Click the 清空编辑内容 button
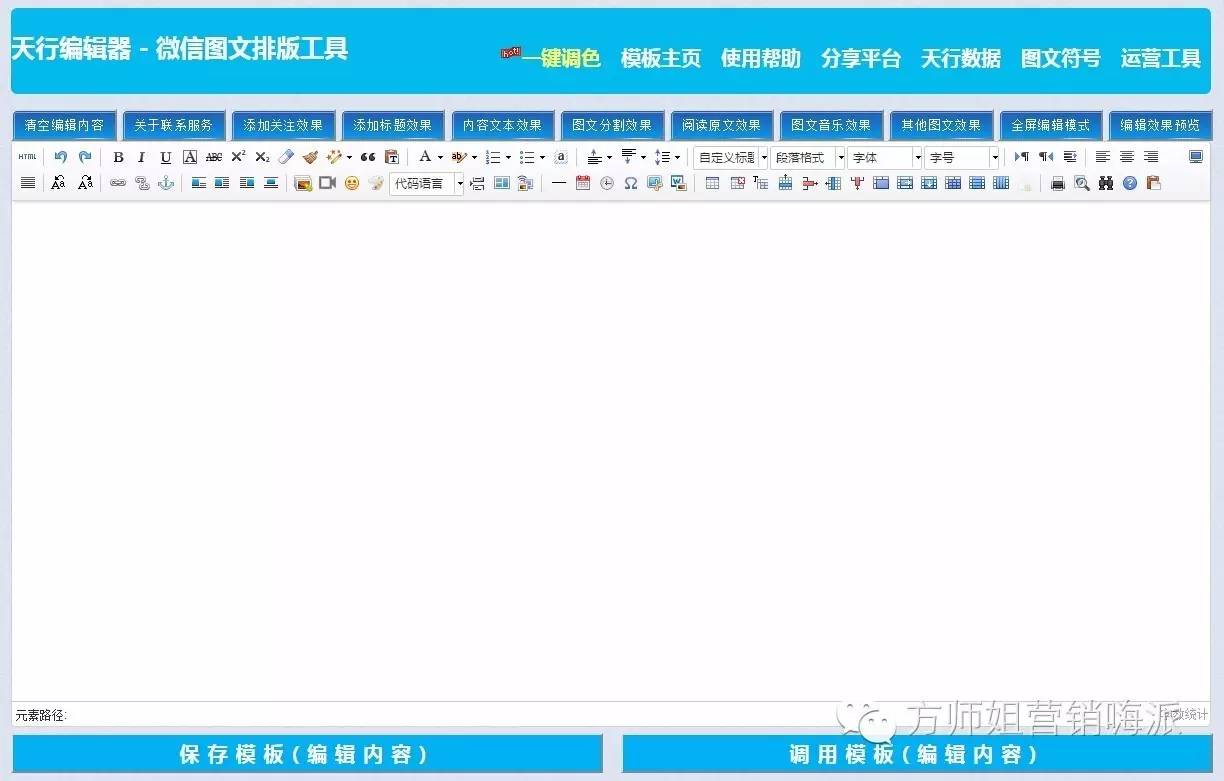 tap(64, 125)
